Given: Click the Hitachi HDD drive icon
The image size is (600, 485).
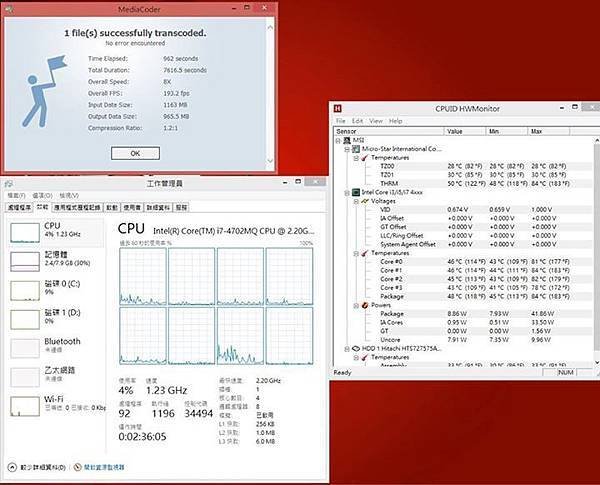Looking at the screenshot, I should coord(356,348).
